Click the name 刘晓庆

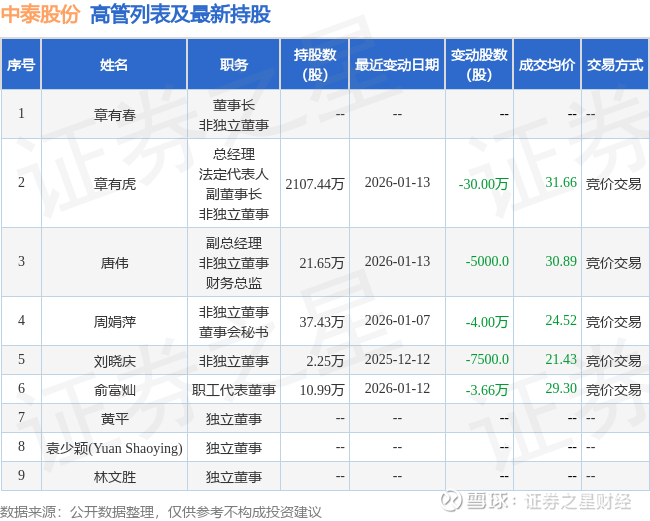click(x=114, y=361)
